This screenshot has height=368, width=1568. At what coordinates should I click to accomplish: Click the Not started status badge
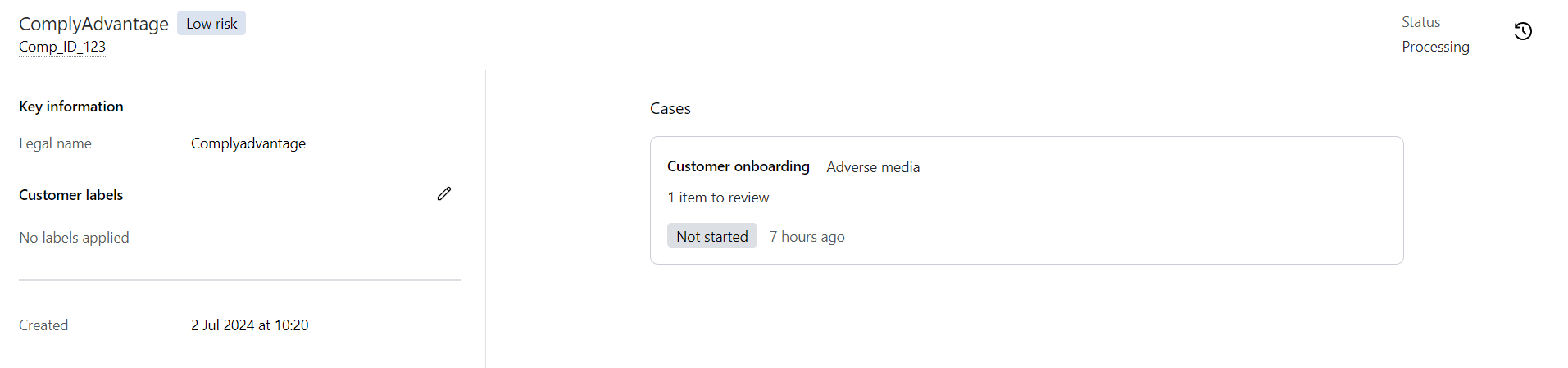point(711,236)
